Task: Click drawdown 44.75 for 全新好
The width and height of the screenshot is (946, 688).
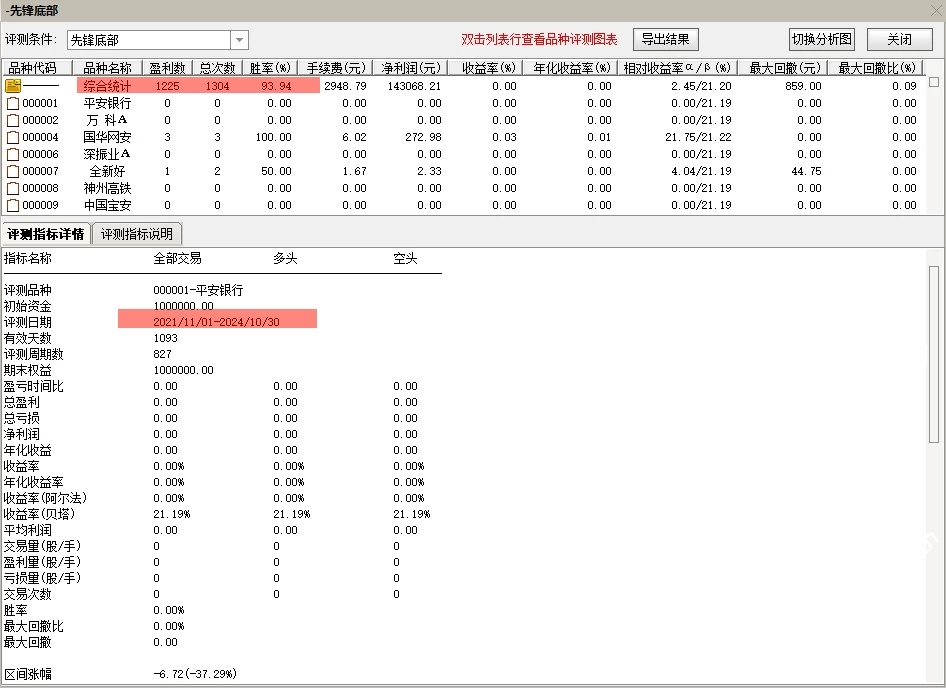Action: pos(806,171)
